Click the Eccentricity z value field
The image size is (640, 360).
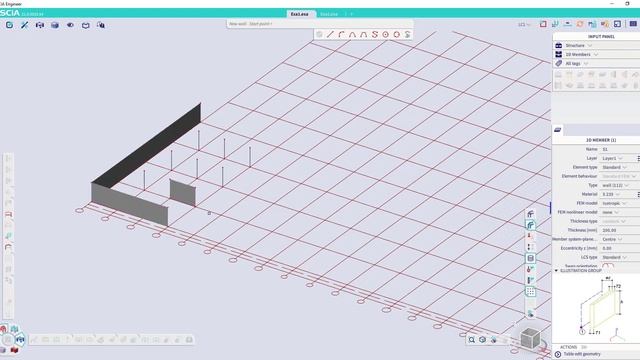[620, 248]
